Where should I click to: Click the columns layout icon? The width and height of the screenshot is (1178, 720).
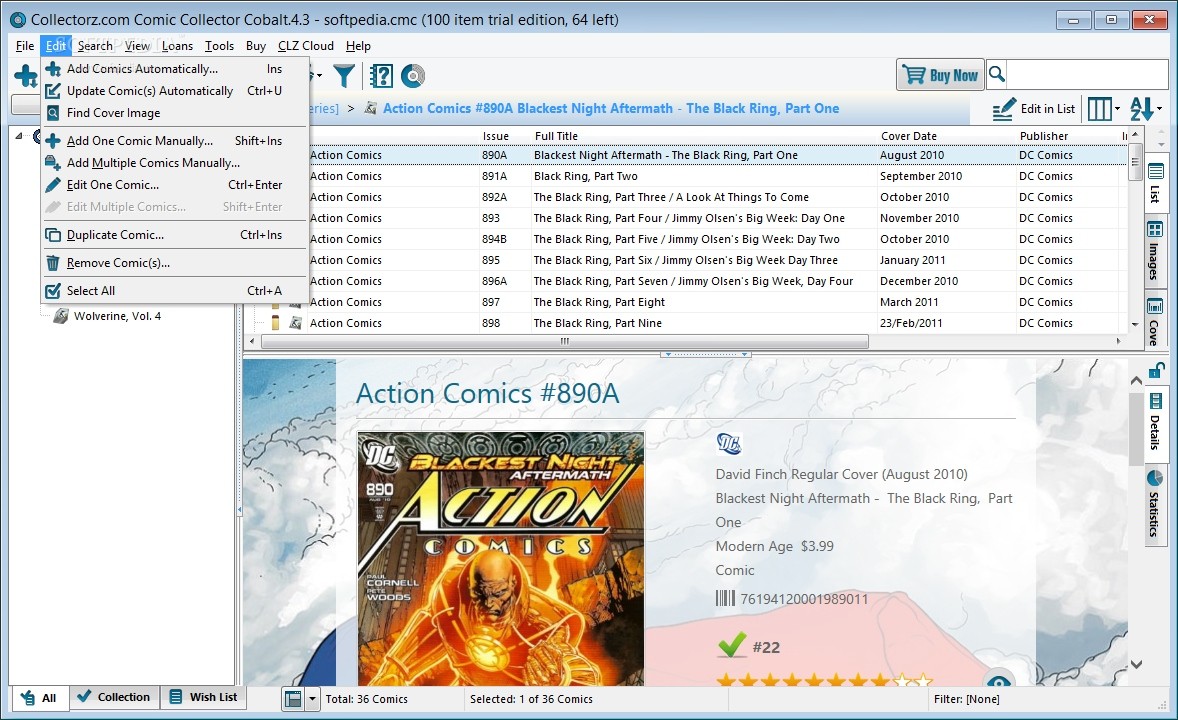coord(1099,109)
